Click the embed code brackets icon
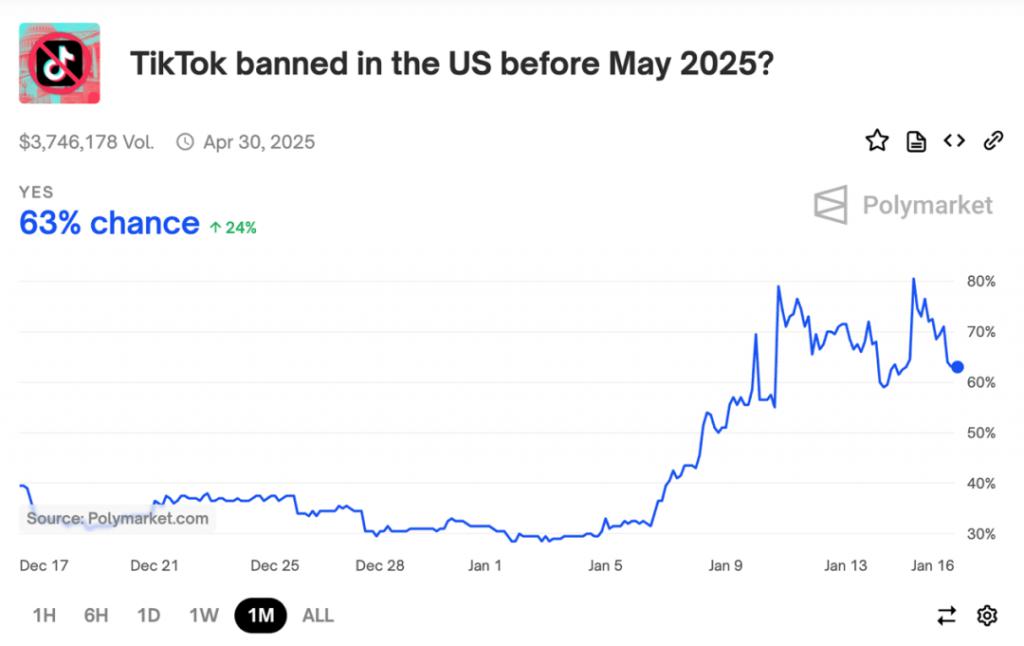 (954, 140)
